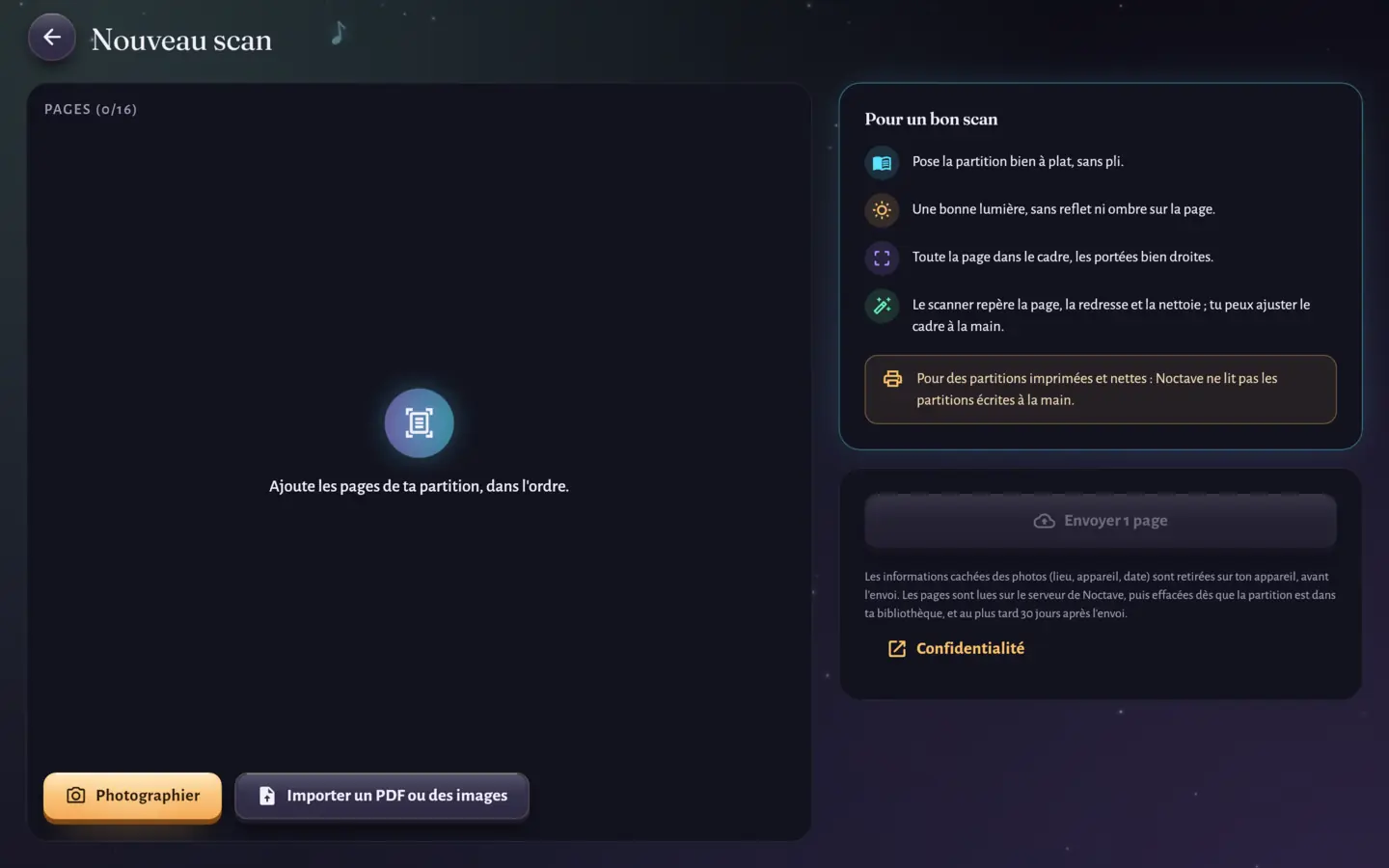This screenshot has width=1389, height=868.
Task: Click 'Pose la partition bien à plat, sans pli.'
Action: click(1018, 161)
